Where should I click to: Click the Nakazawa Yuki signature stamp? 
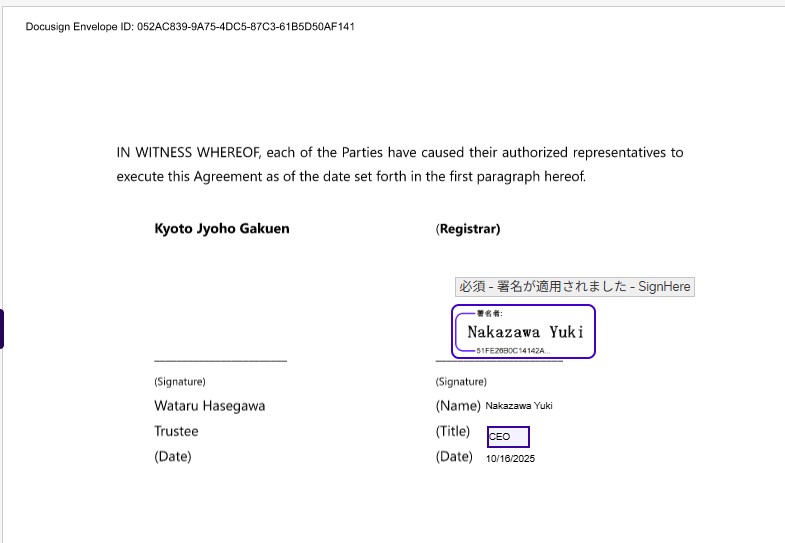pos(524,332)
